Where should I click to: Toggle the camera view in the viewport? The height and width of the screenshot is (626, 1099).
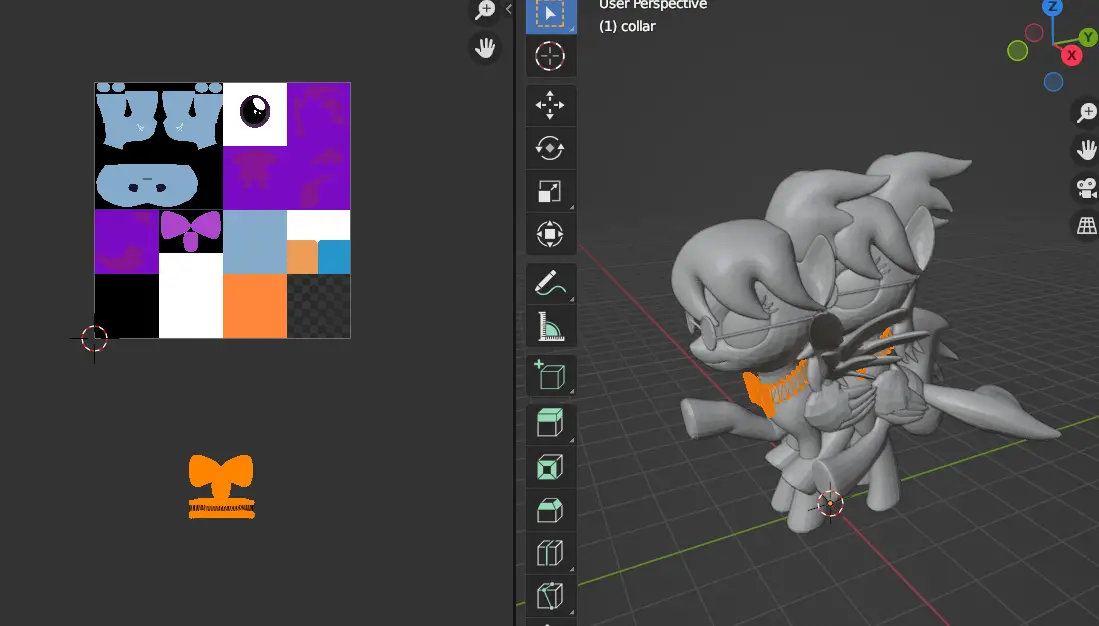pyautogui.click(x=1087, y=188)
